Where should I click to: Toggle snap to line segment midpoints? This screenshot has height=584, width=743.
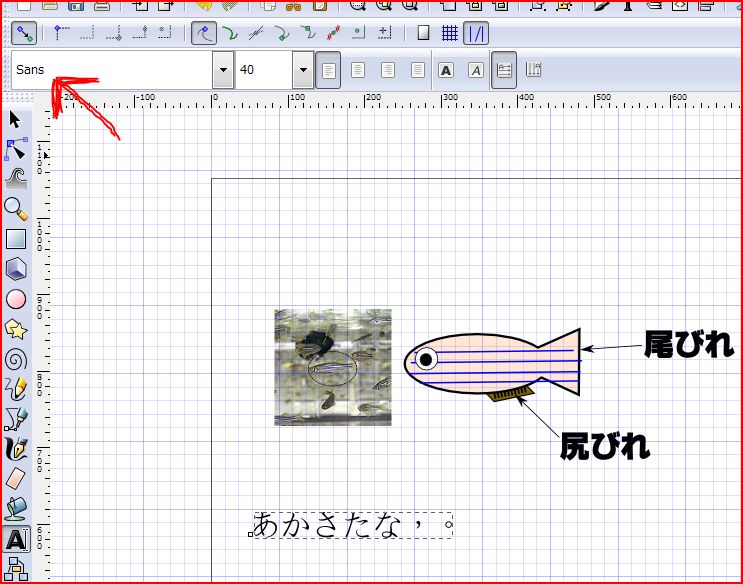click(334, 33)
